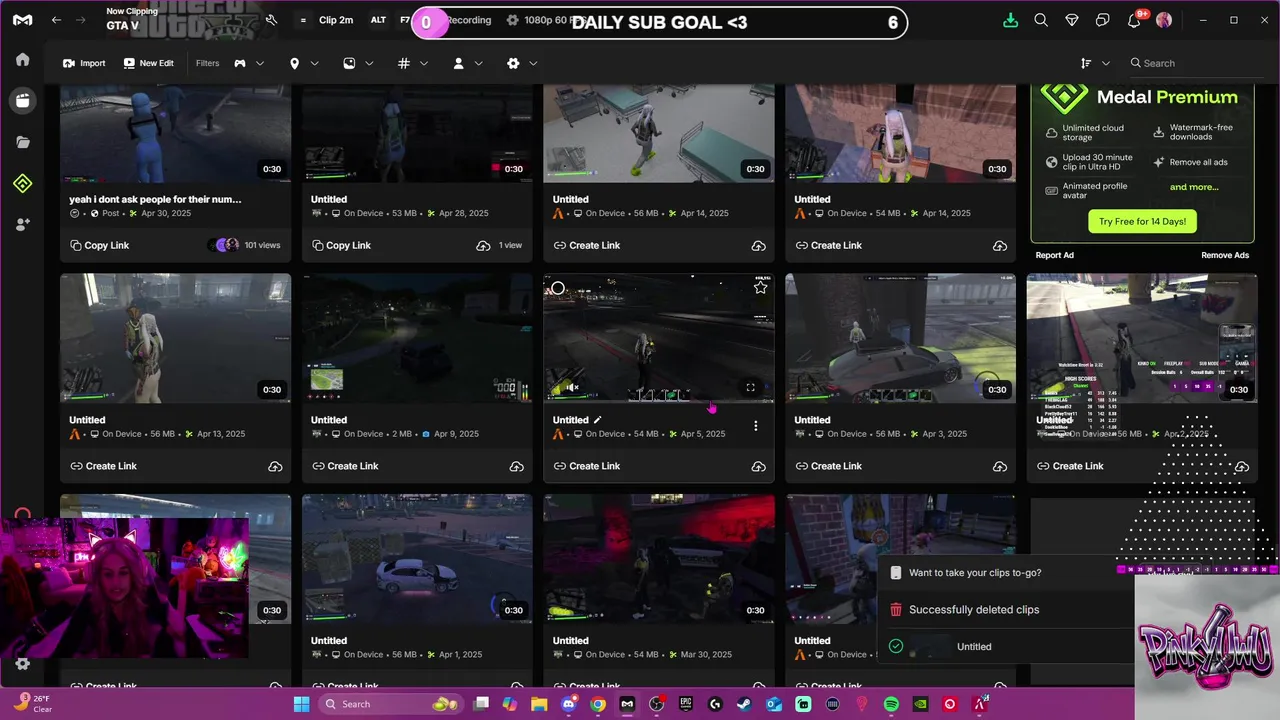This screenshot has width=1280, height=720.
Task: Toggle the Recording status in top bar
Action: (468, 20)
